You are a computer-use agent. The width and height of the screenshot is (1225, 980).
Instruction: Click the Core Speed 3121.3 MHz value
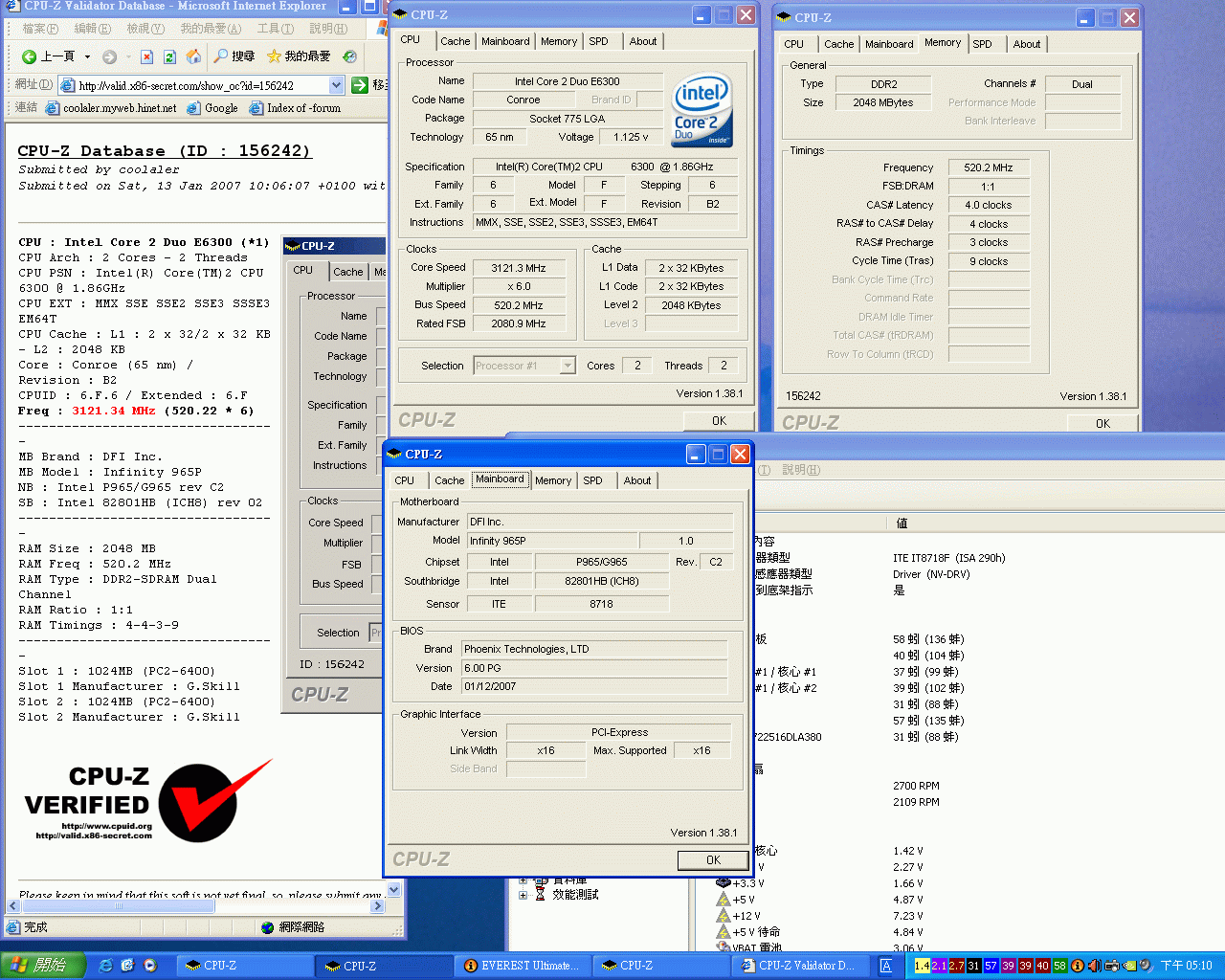click(x=519, y=268)
